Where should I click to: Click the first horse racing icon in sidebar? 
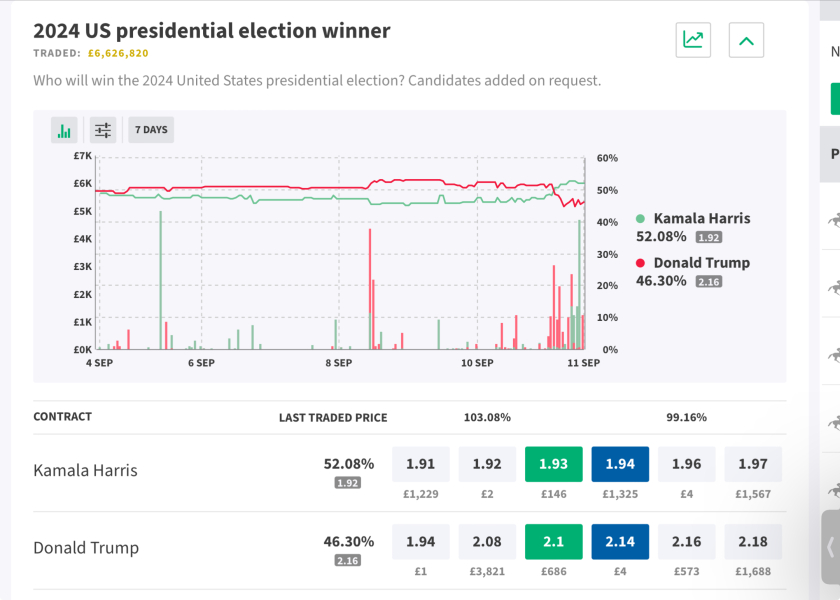(x=833, y=220)
